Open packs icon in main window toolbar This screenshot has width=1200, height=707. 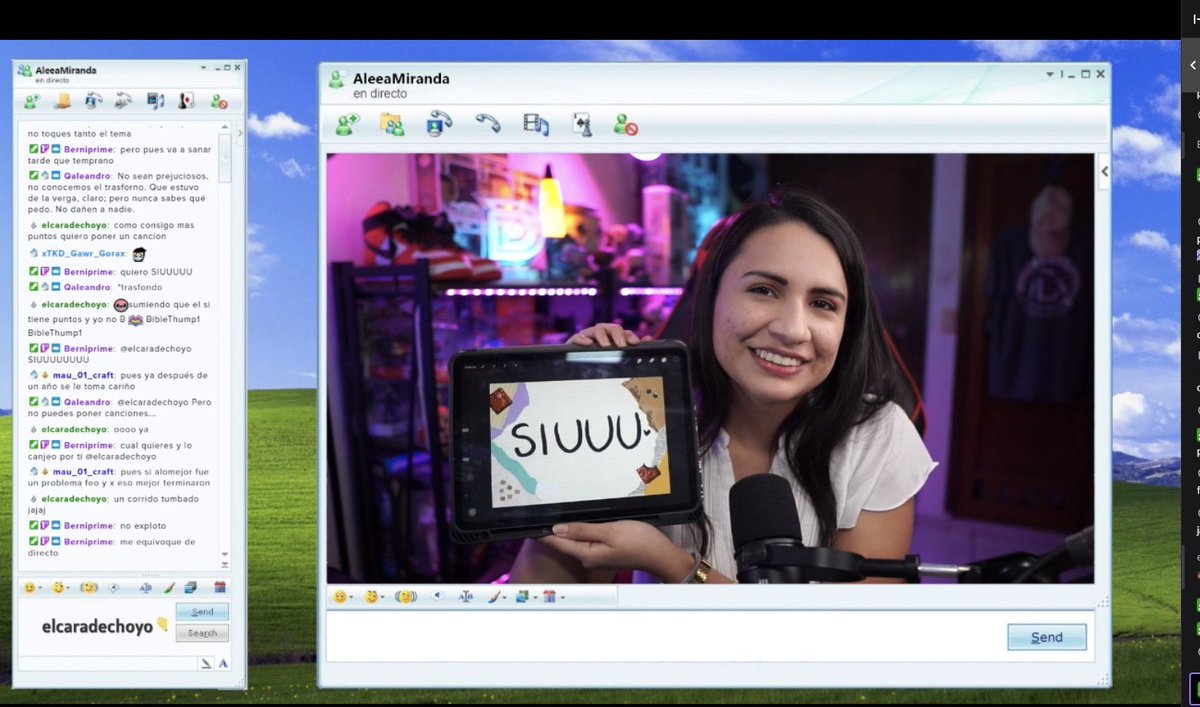(521, 597)
